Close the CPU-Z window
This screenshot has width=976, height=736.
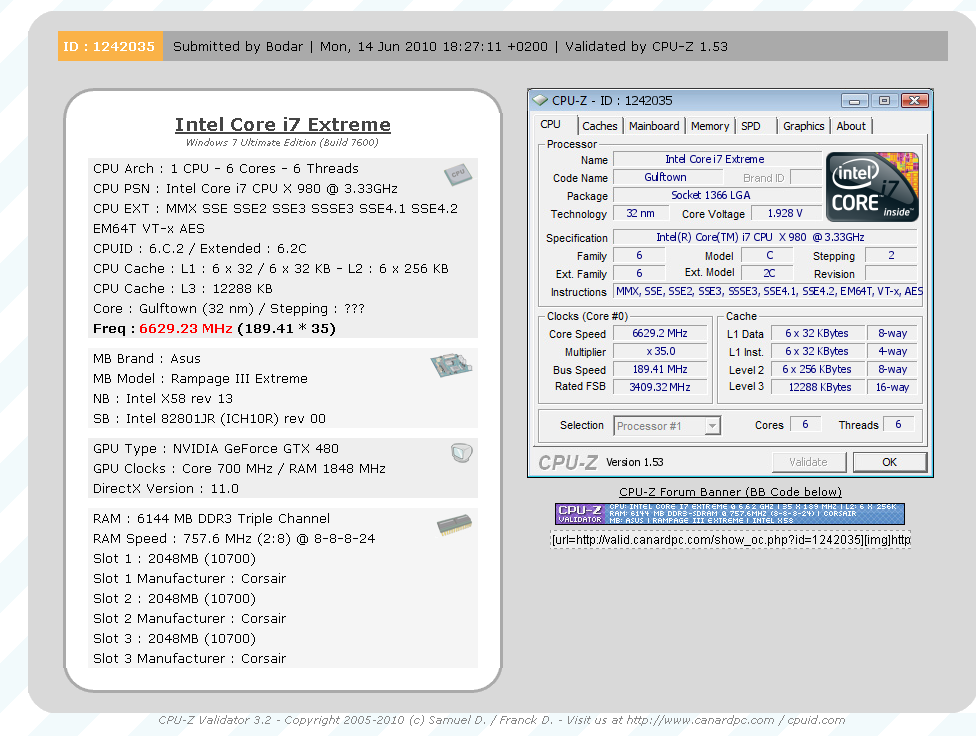pyautogui.click(x=914, y=101)
